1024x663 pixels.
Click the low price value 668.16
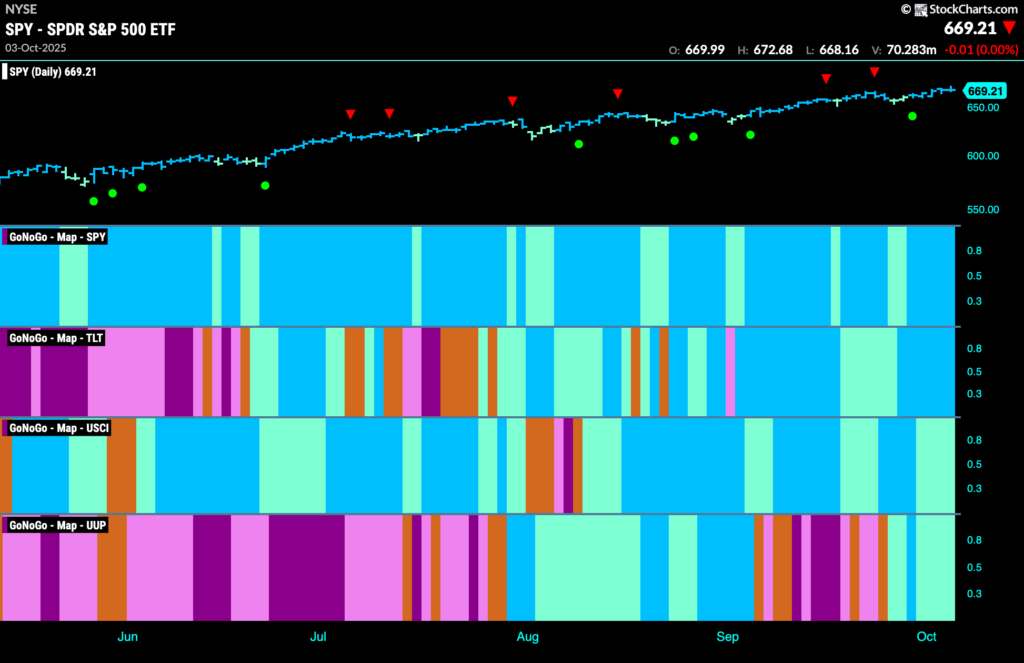pyautogui.click(x=839, y=50)
